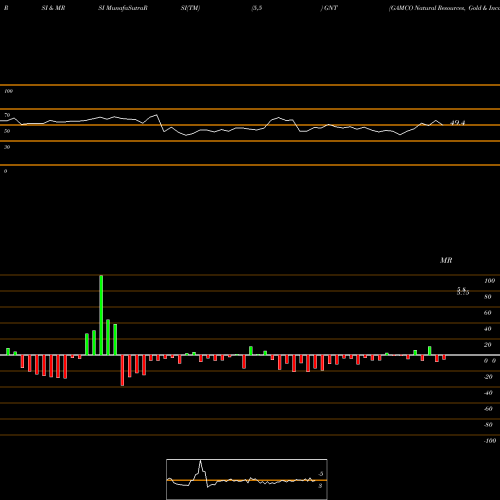The height and width of the screenshot is (500, 500).
Task: Click the MR axis '-40' label
Action: coord(488,393)
